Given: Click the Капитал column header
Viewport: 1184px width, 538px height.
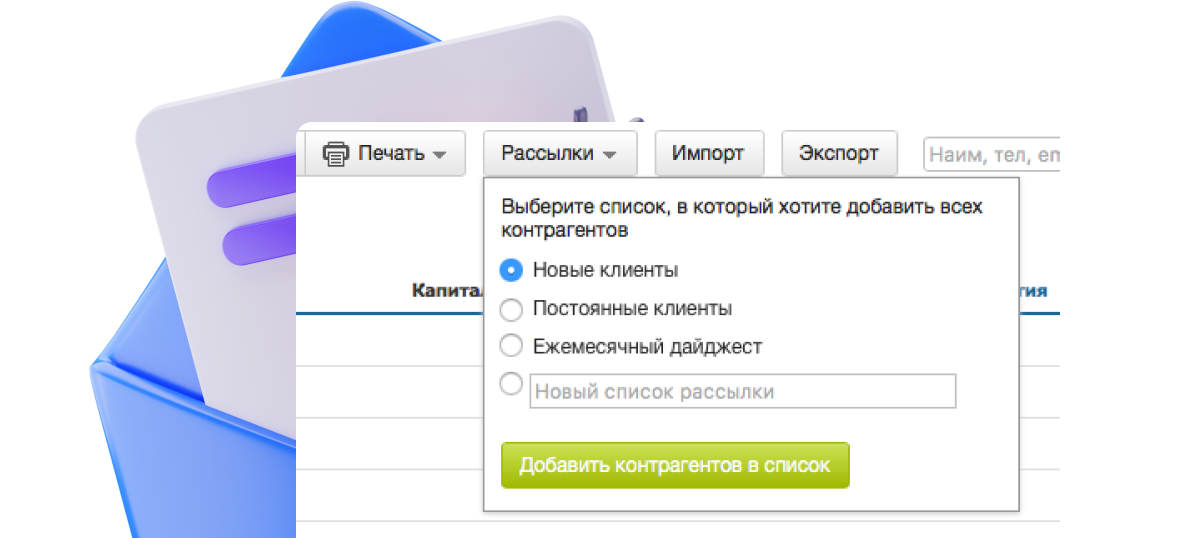Looking at the screenshot, I should [x=445, y=291].
